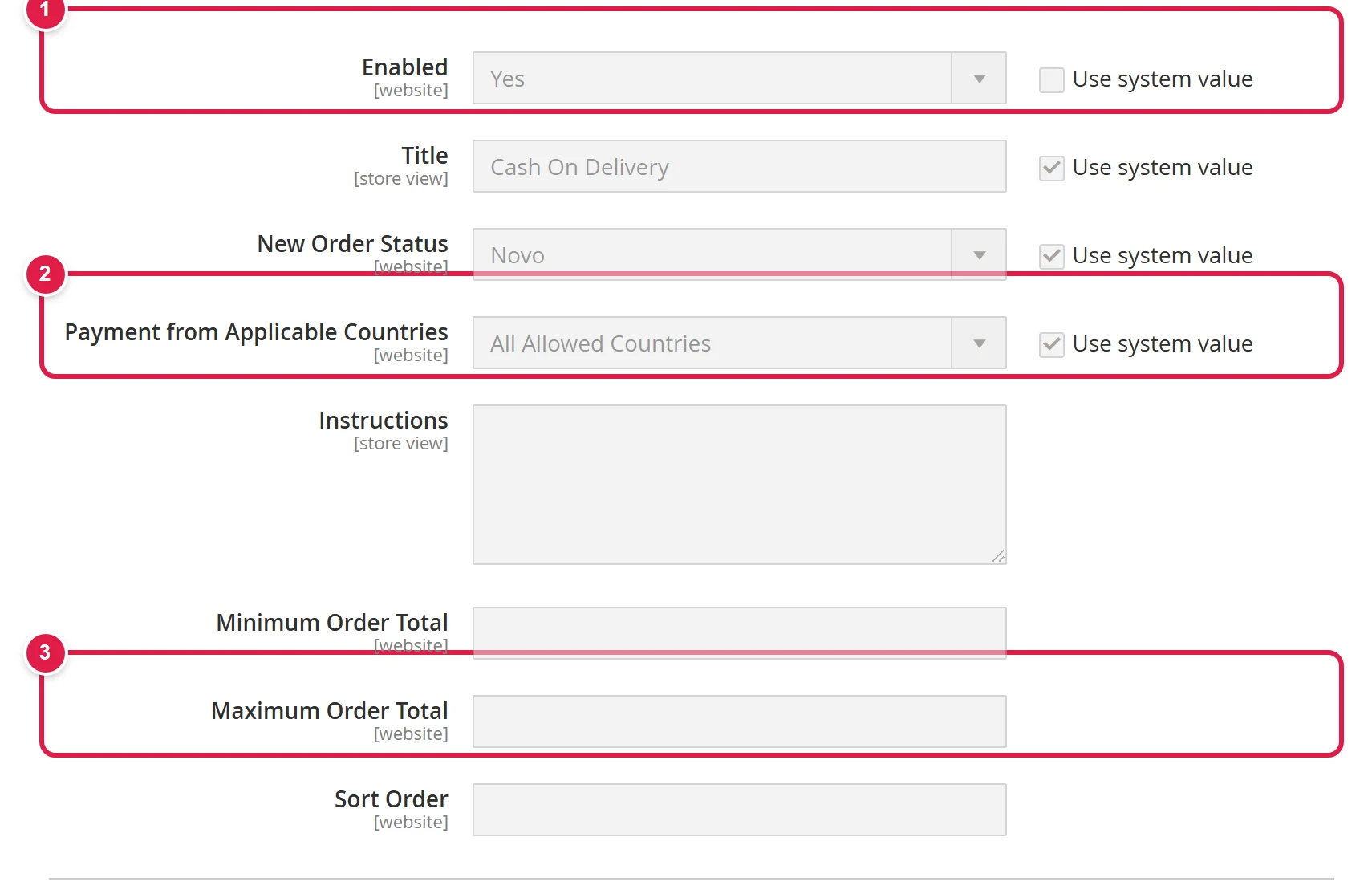
Task: Click the Minimum Order Total input field
Action: click(x=739, y=633)
